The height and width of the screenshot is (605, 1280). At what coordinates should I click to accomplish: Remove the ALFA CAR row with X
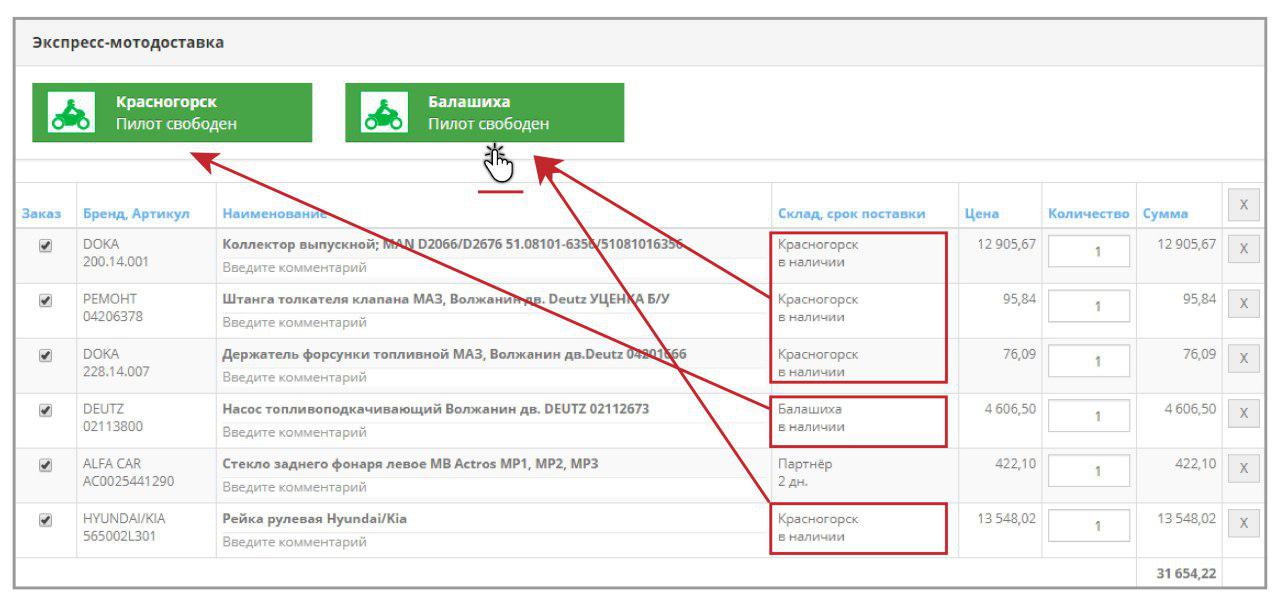click(x=1243, y=468)
